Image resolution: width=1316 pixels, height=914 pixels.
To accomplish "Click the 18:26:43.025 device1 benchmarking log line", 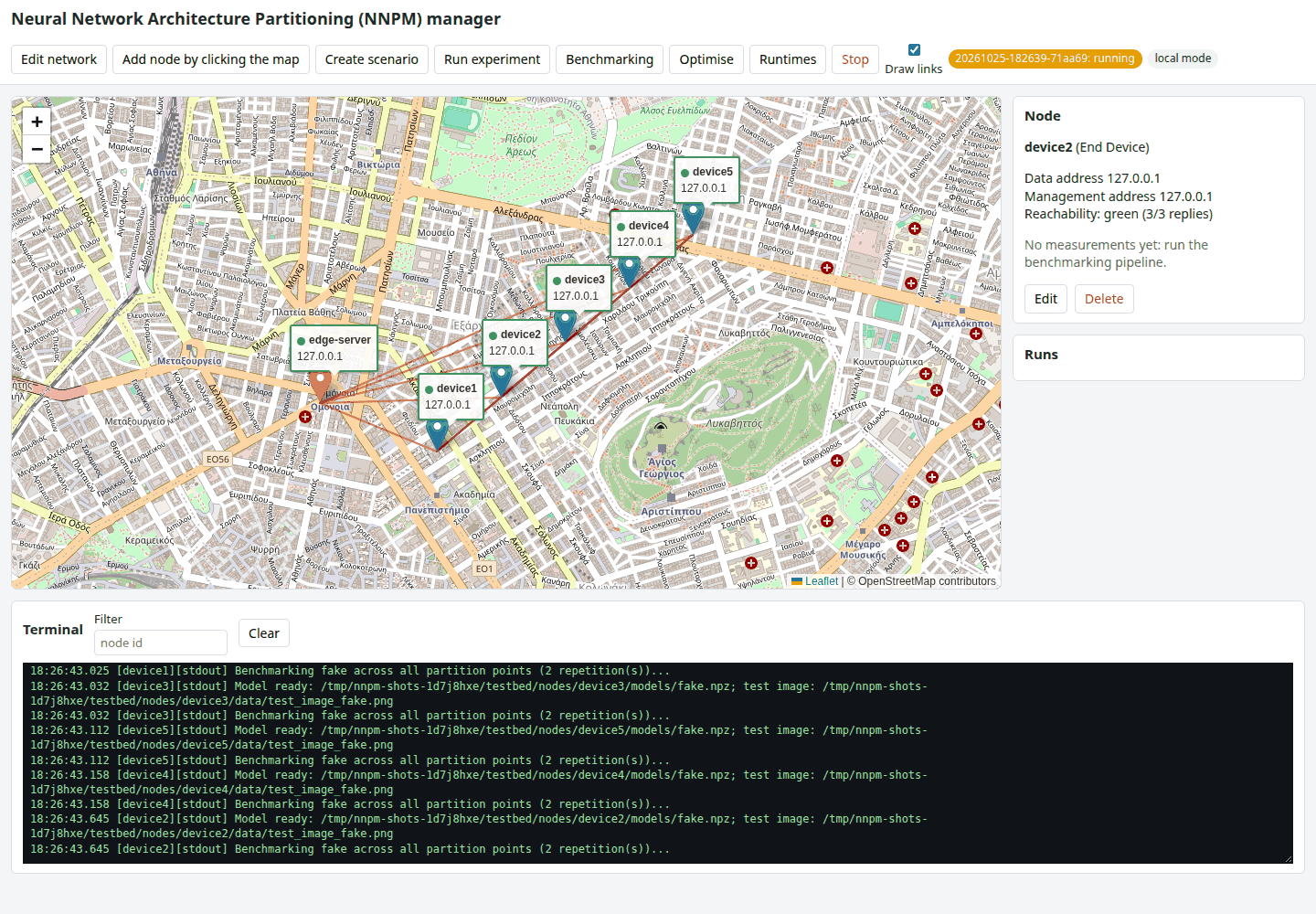I will [350, 671].
